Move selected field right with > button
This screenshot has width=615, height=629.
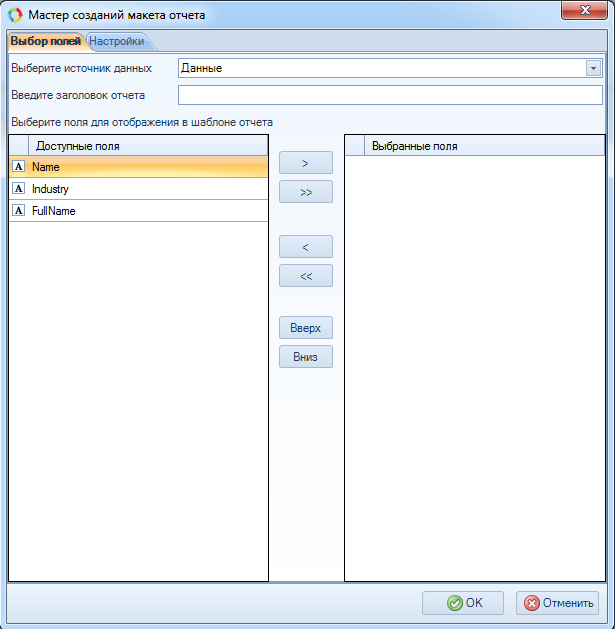[305, 162]
